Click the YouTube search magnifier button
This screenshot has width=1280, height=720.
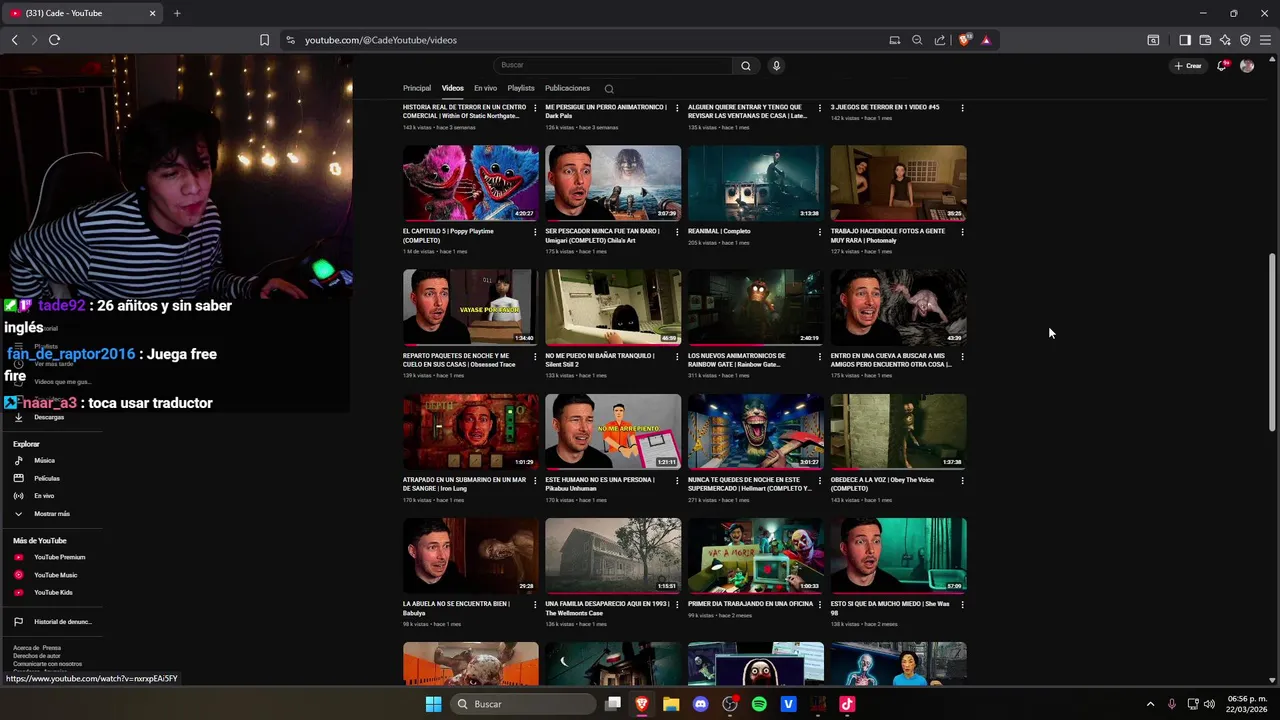pyautogui.click(x=745, y=65)
